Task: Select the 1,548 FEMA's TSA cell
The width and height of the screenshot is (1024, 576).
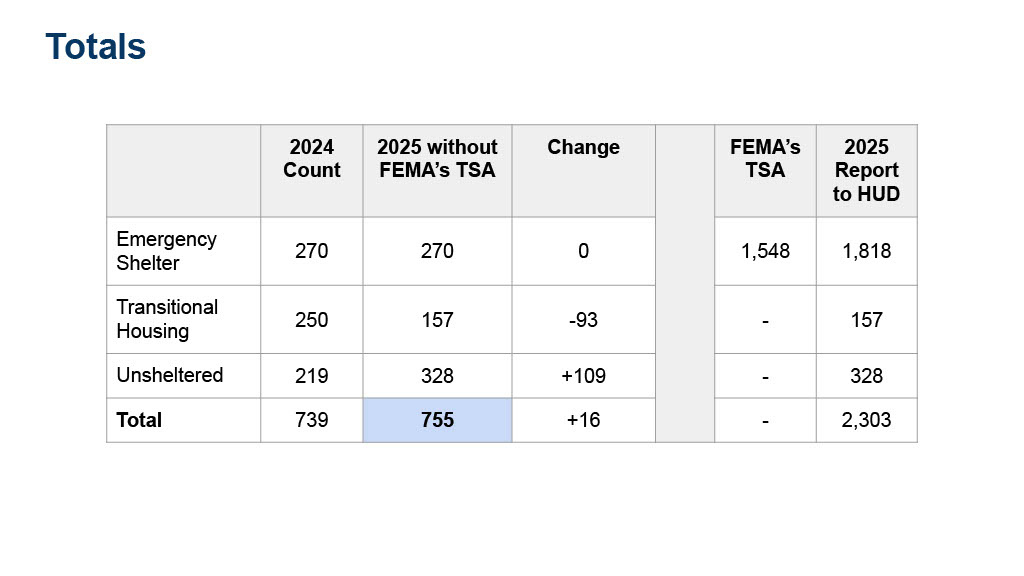Action: point(765,251)
